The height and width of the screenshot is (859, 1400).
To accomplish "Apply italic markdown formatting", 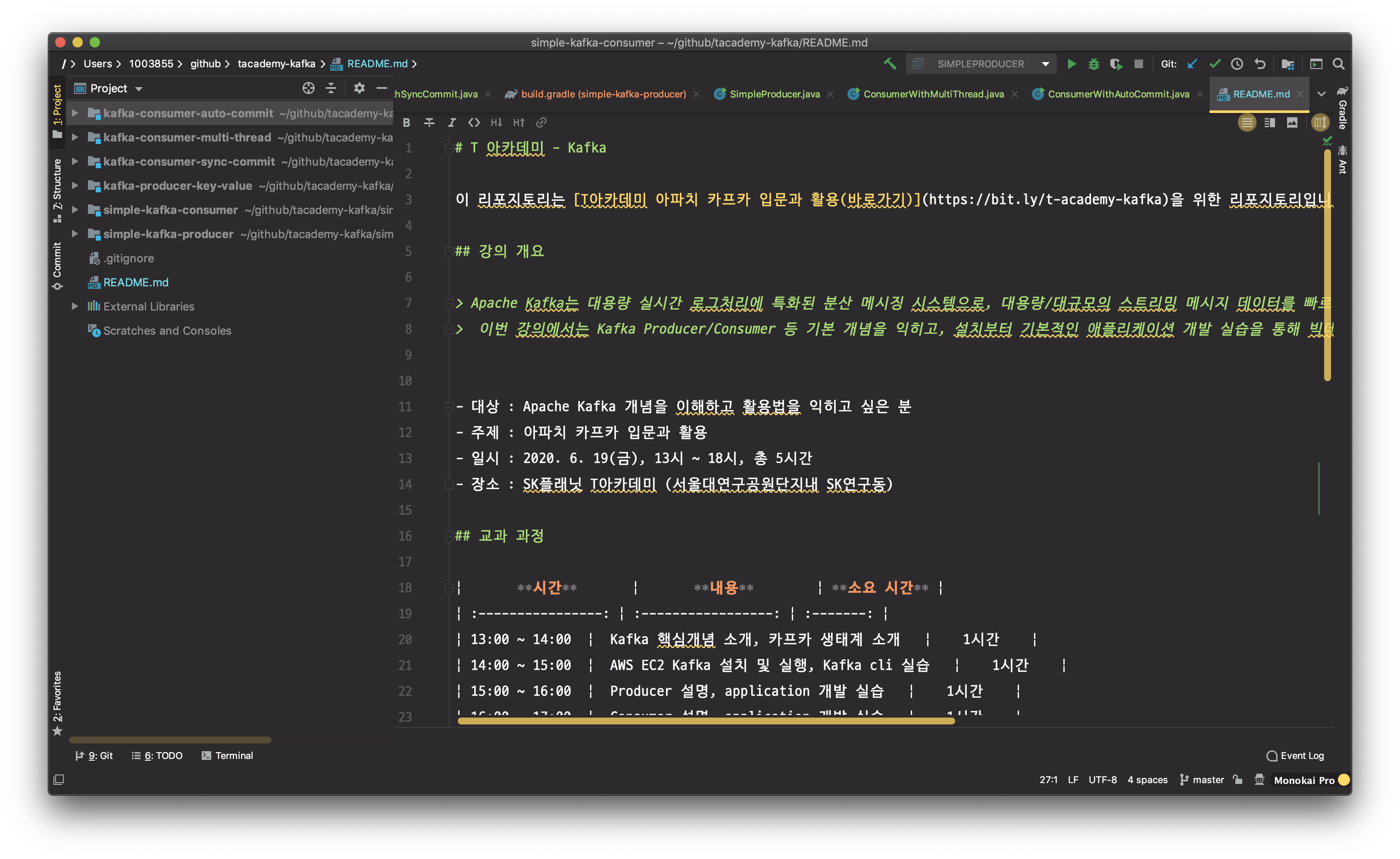I will pos(452,122).
